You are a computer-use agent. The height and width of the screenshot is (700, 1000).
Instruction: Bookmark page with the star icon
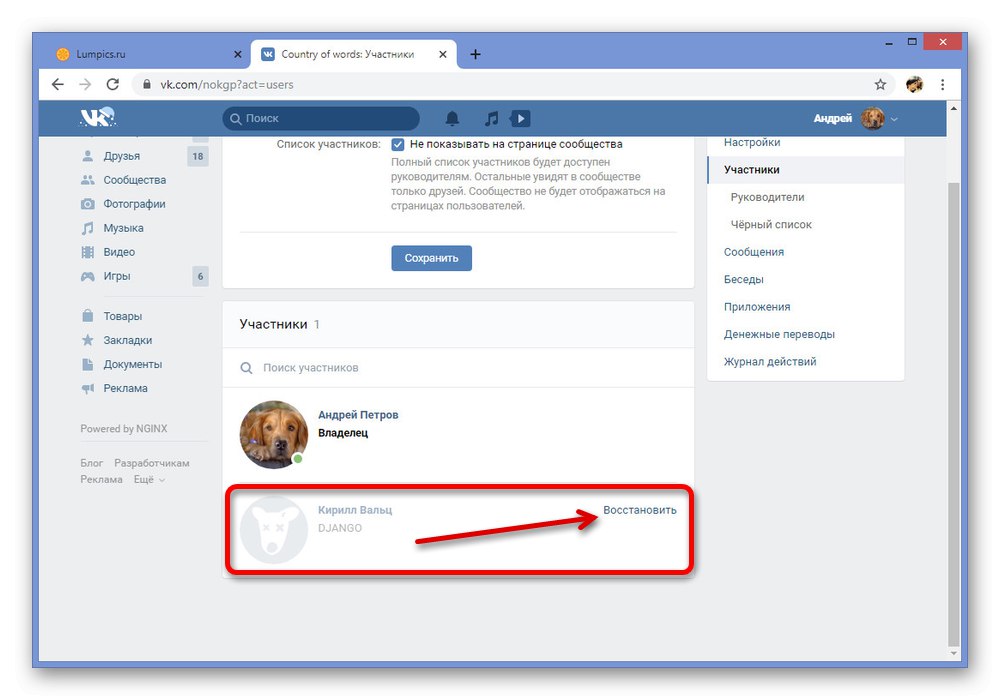[x=880, y=84]
